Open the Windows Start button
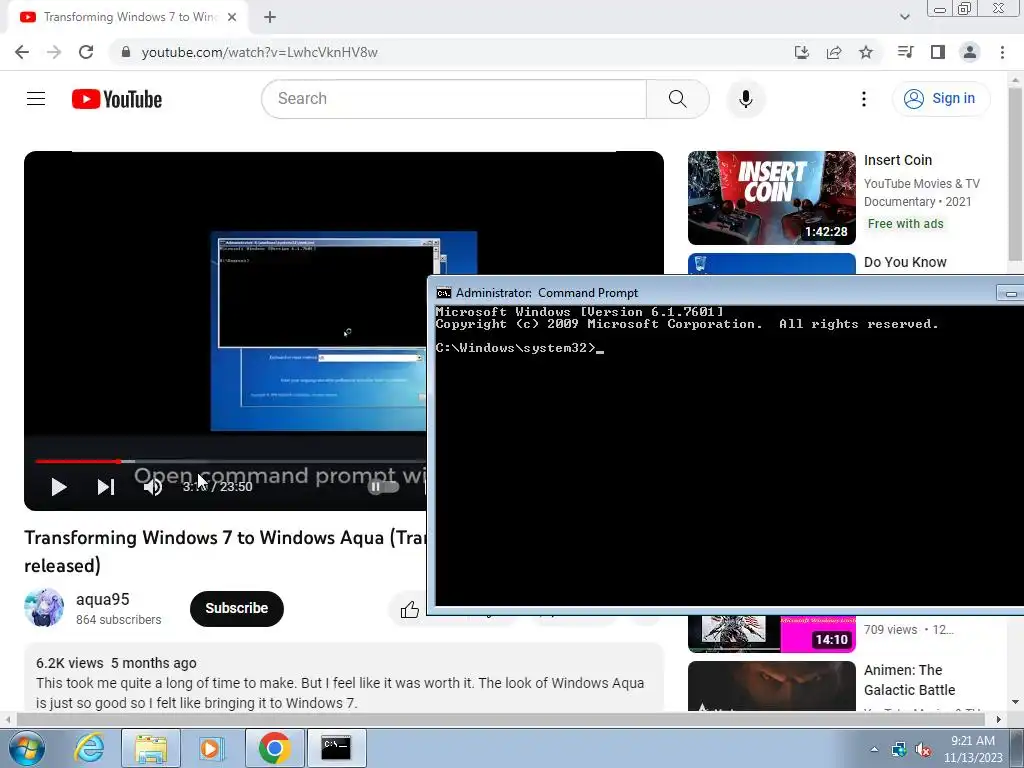Viewport: 1024px width, 768px height. click(27, 748)
